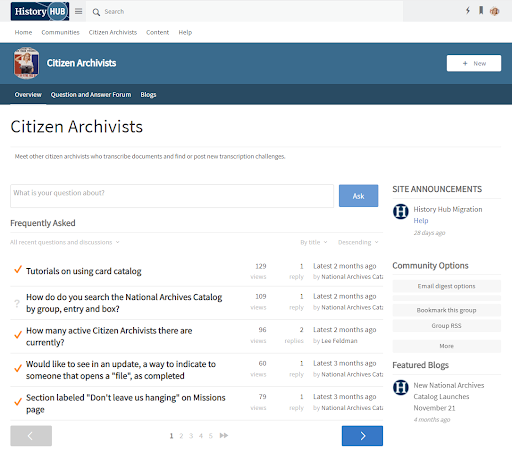The height and width of the screenshot is (451, 512).
Task: Open the Communities menu item
Action: (60, 32)
